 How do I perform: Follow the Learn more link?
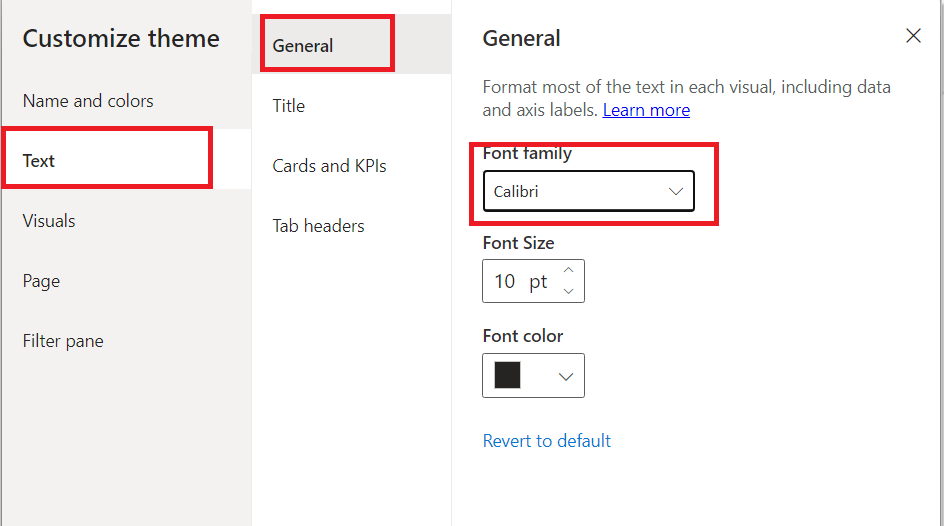click(646, 110)
